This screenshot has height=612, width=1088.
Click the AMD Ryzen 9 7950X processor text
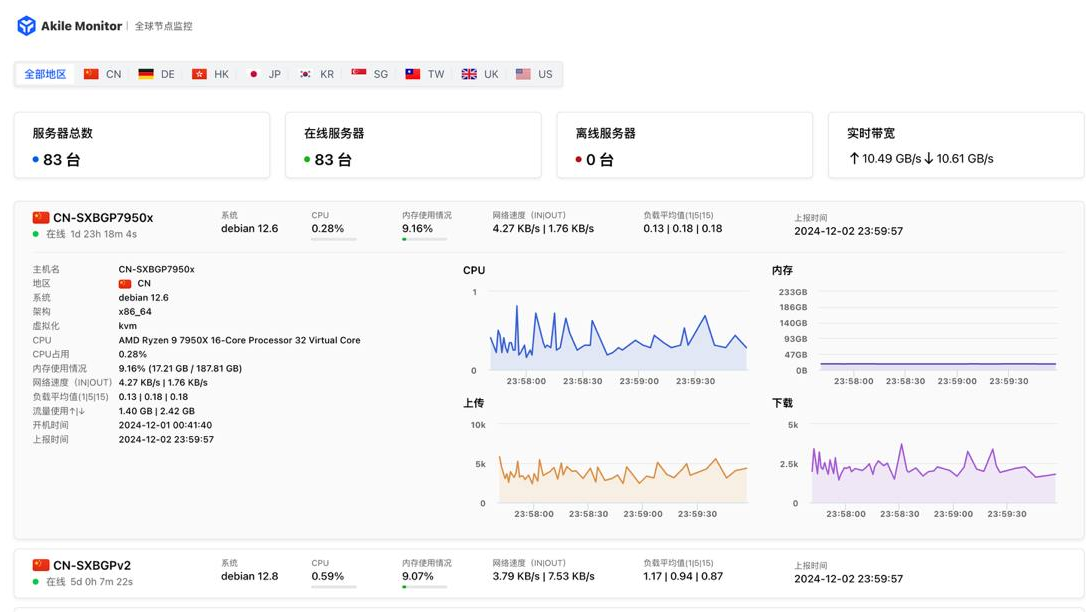click(x=239, y=340)
